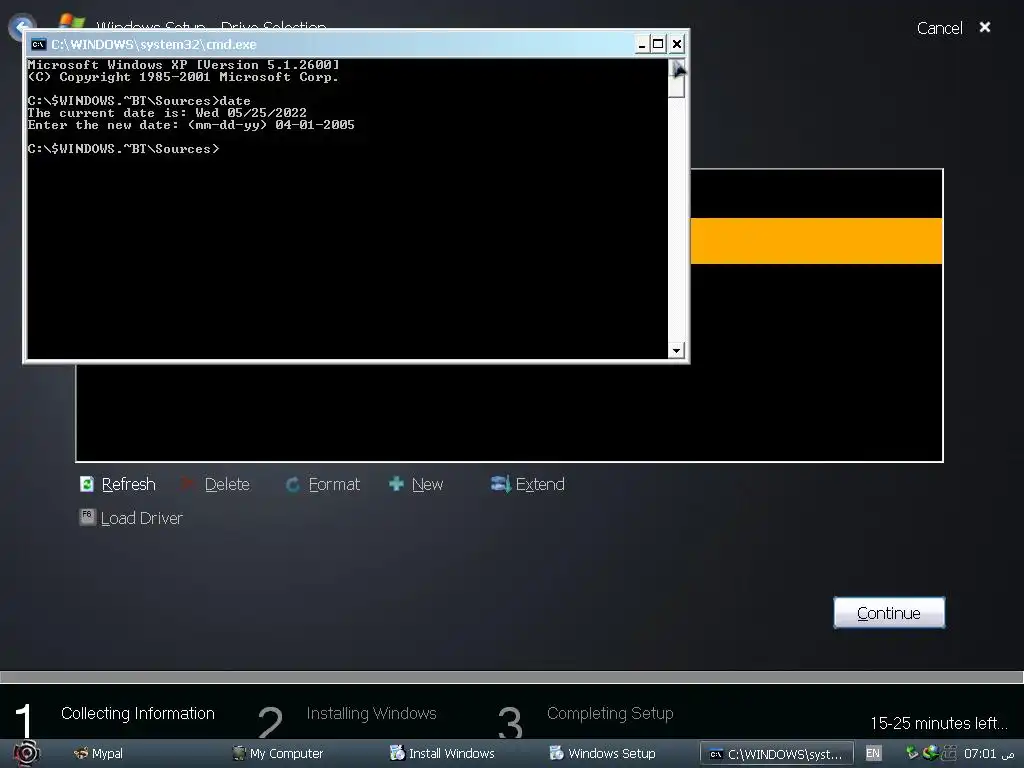Select the orange highlighted drive row

(x=816, y=242)
